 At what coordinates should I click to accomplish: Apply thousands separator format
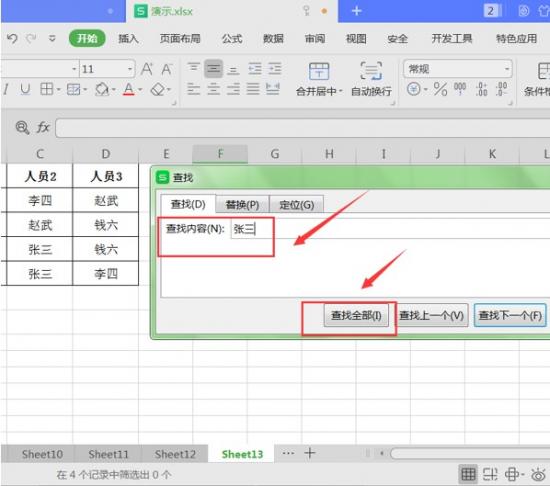coord(460,89)
